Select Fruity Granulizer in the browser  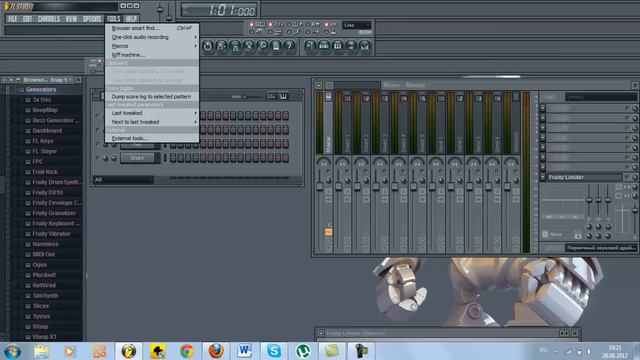click(53, 213)
